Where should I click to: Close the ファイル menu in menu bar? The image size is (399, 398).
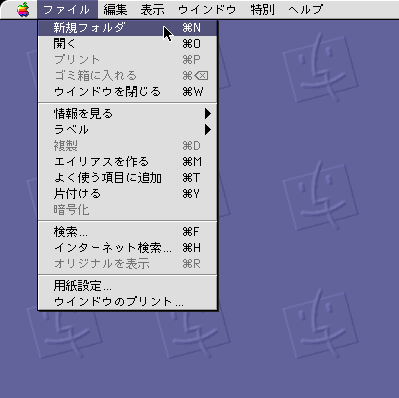(67, 9)
